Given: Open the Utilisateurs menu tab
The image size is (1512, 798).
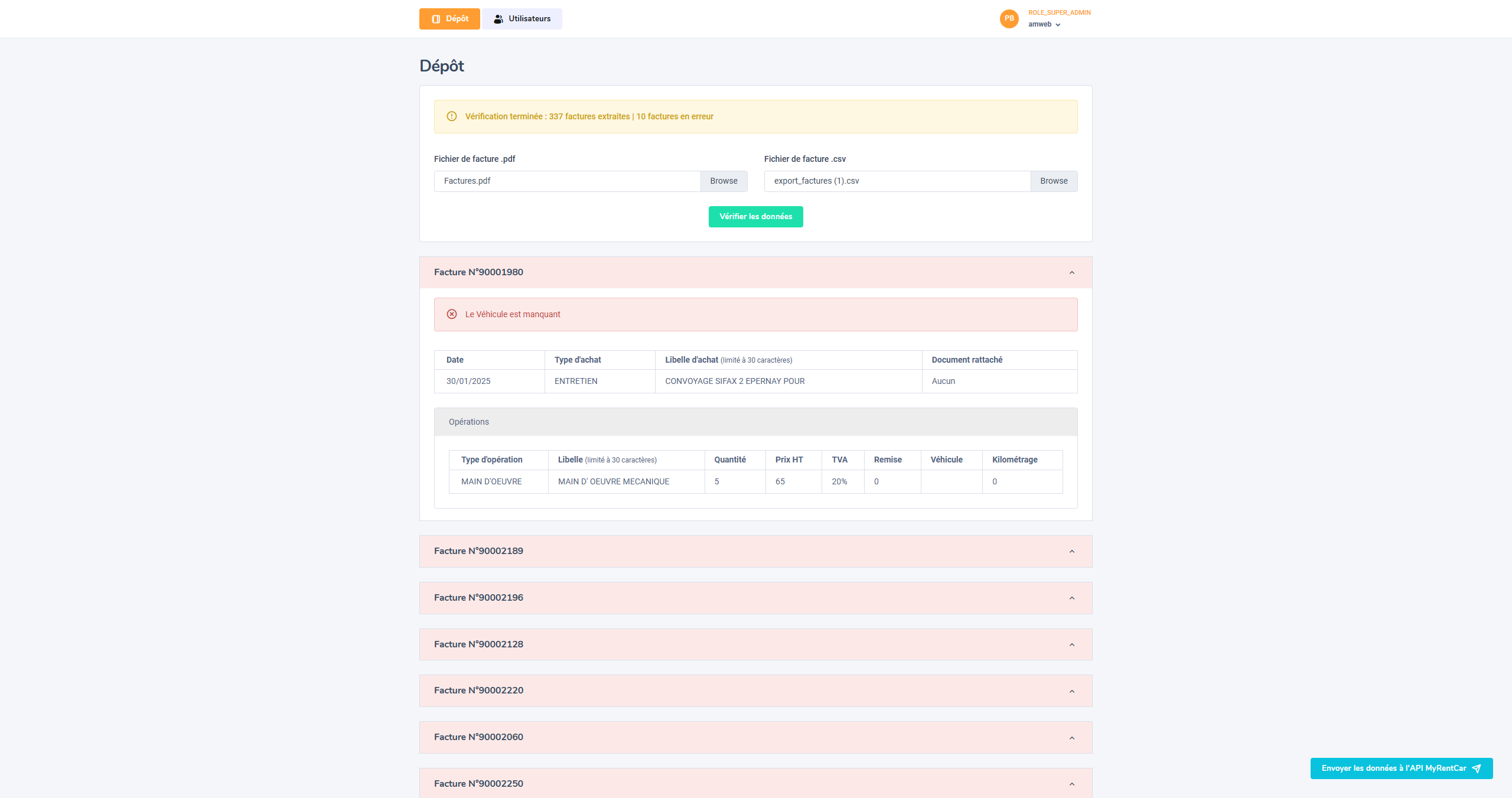Looking at the screenshot, I should click(522, 19).
